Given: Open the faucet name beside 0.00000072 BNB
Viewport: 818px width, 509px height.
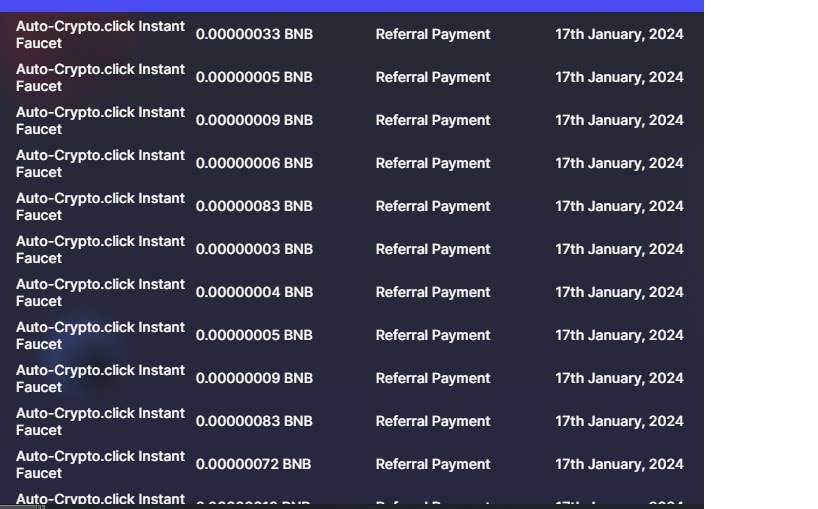Looking at the screenshot, I should coord(100,465).
